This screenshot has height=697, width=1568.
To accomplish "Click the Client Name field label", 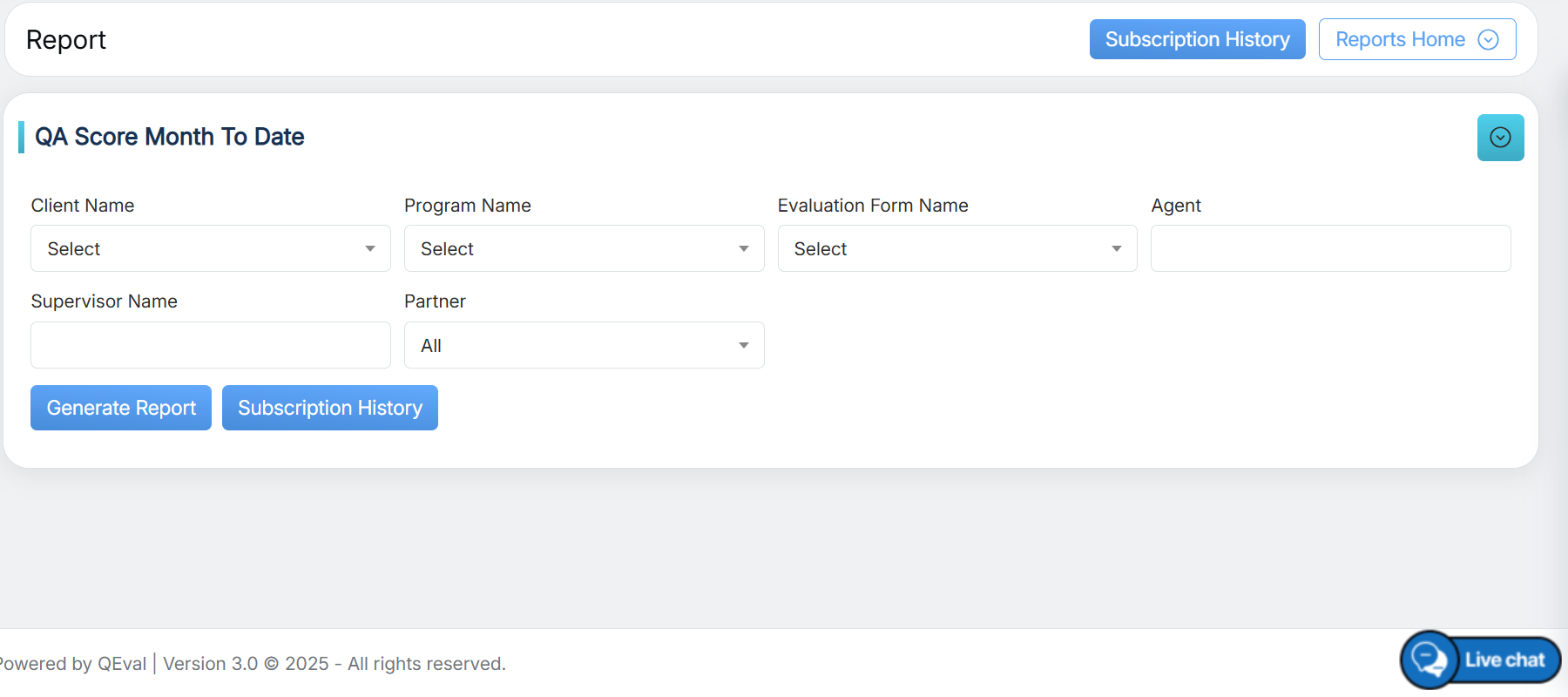I will (x=83, y=206).
